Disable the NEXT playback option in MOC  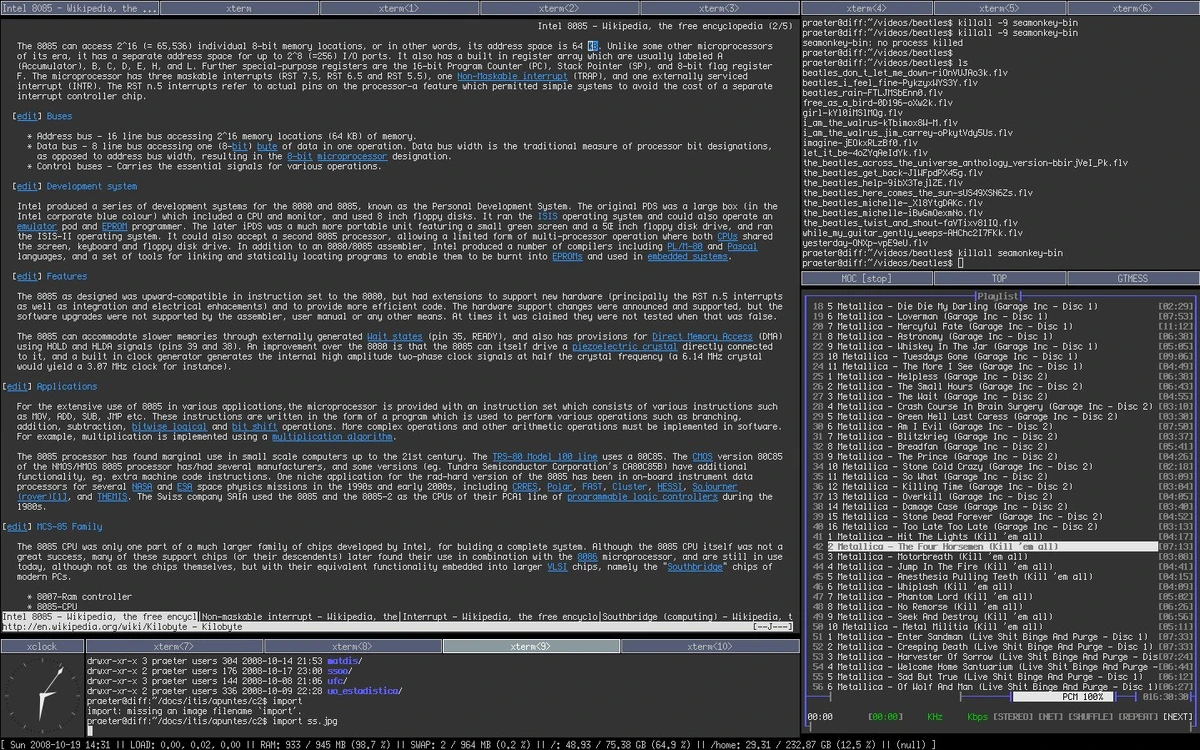tap(1175, 715)
